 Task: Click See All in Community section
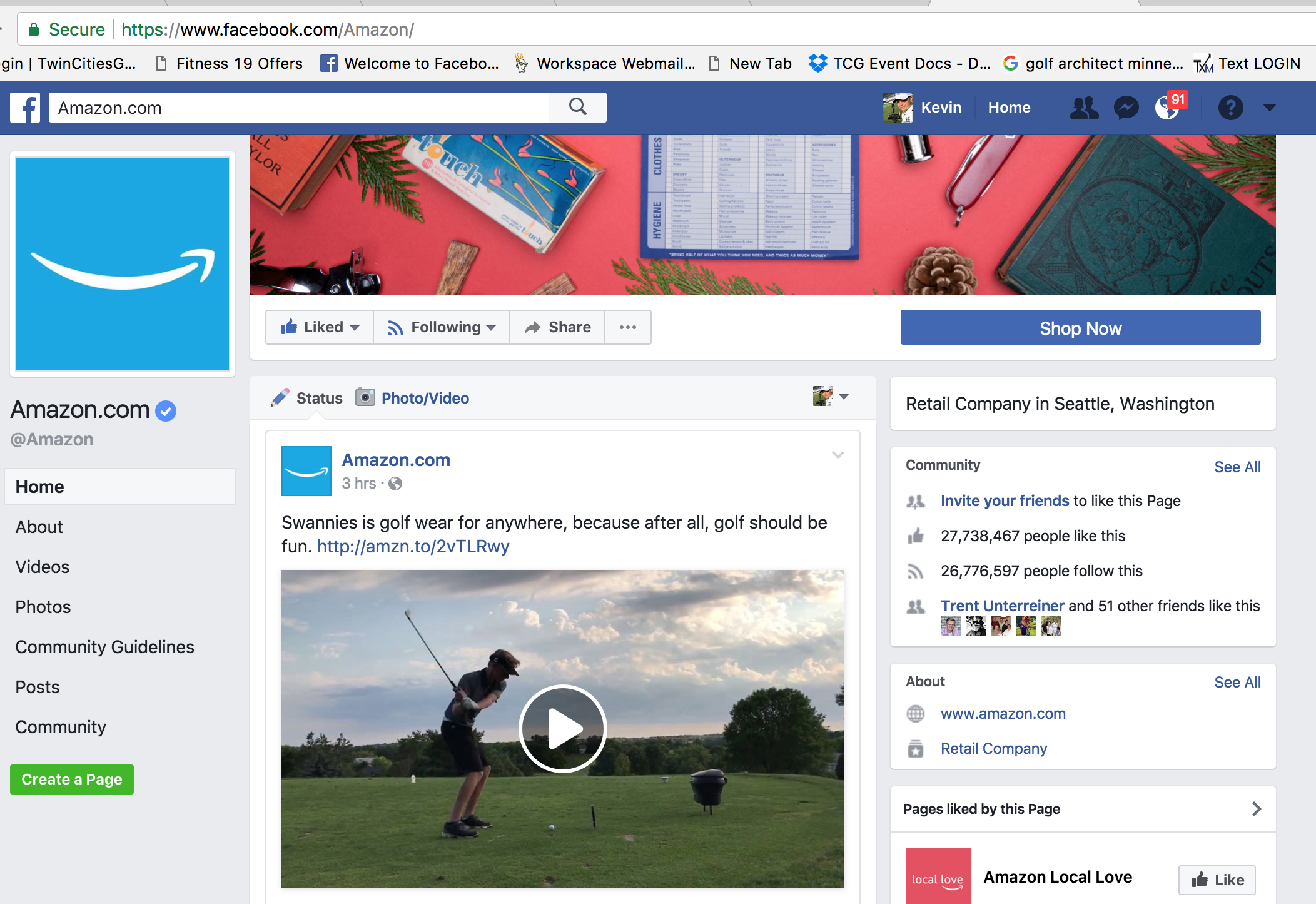tap(1237, 467)
